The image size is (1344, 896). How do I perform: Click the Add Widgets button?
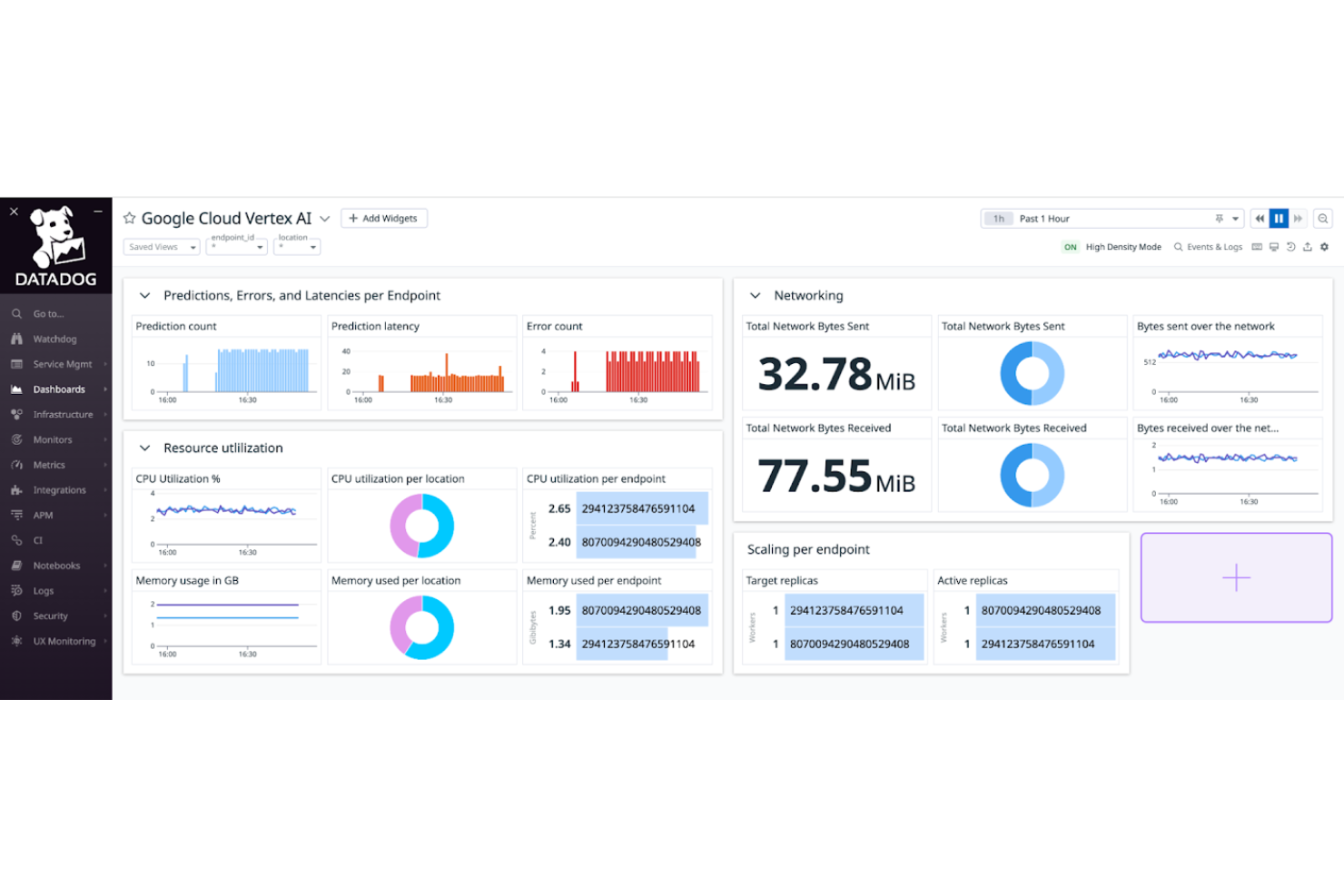[x=383, y=218]
